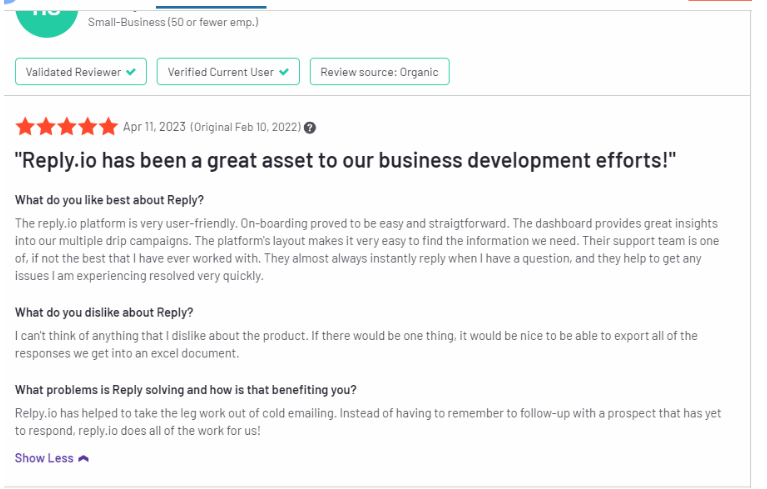This screenshot has width=767, height=489.
Task: Click the heading What do you dislike about Reply?
Action: (104, 312)
